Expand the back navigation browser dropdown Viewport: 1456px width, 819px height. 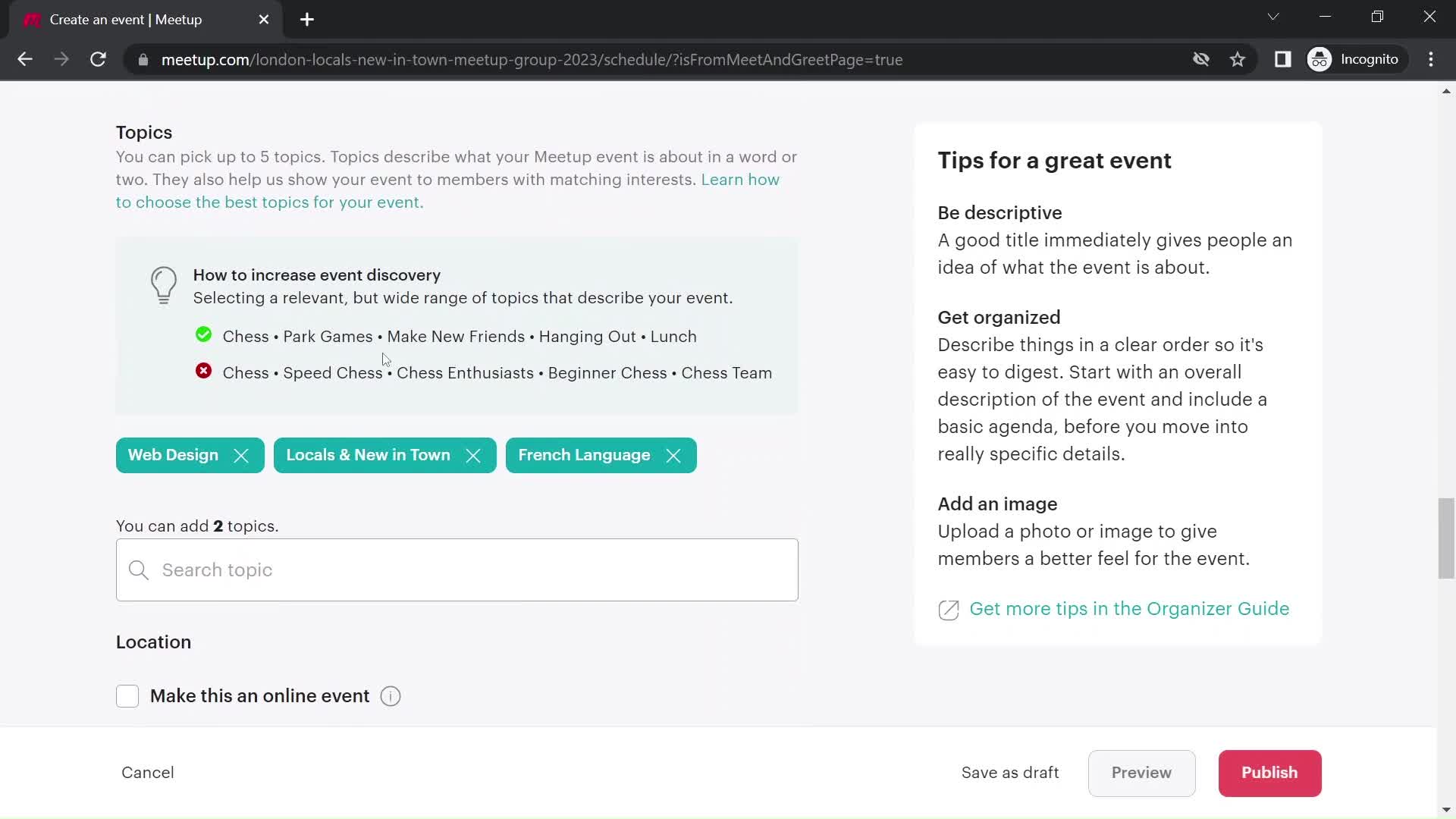click(24, 59)
